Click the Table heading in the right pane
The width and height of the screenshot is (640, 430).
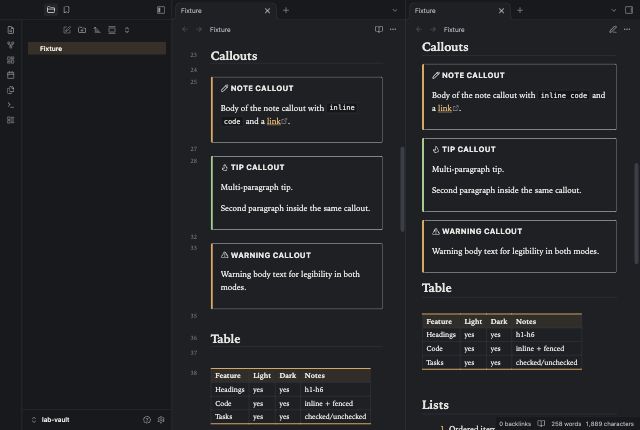[x=437, y=288]
